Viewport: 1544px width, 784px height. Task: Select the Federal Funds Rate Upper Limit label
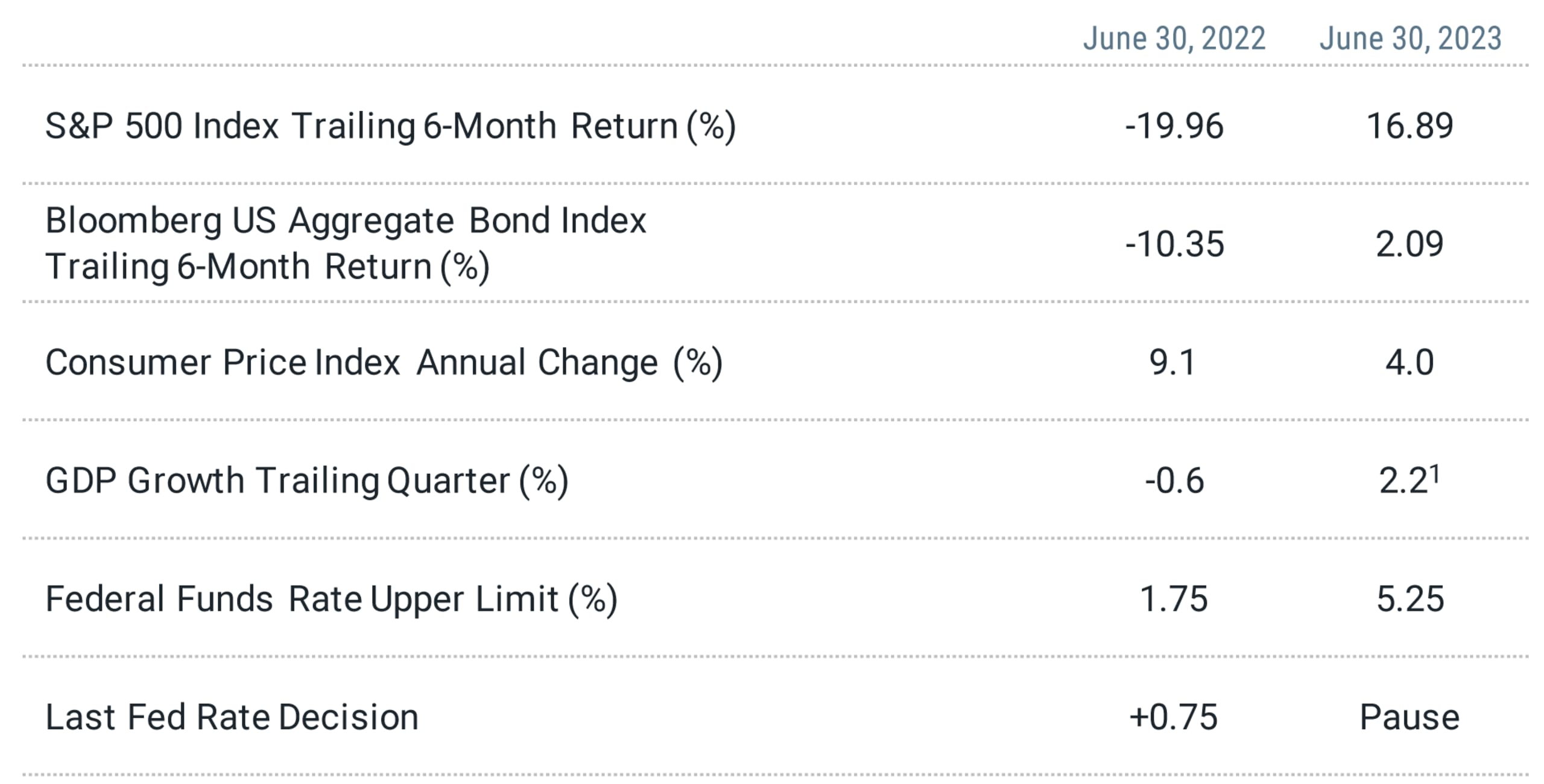click(x=331, y=599)
